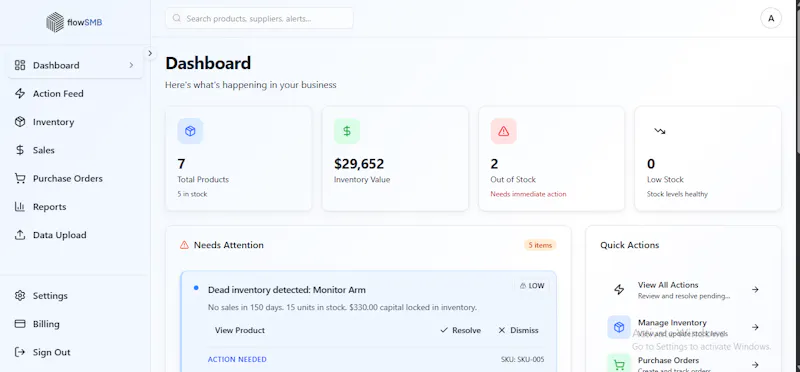The height and width of the screenshot is (372, 800).
Task: Click the 'Quick Actions' panel heading
Action: (x=630, y=245)
